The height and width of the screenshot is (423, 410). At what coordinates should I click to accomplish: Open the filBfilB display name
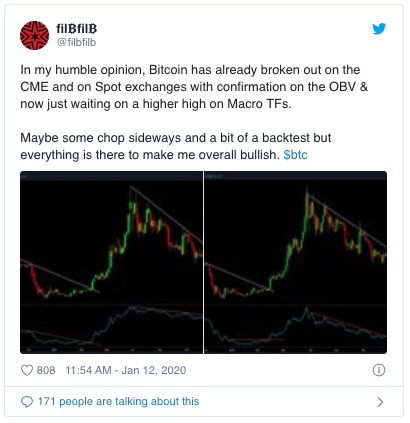[x=77, y=29]
